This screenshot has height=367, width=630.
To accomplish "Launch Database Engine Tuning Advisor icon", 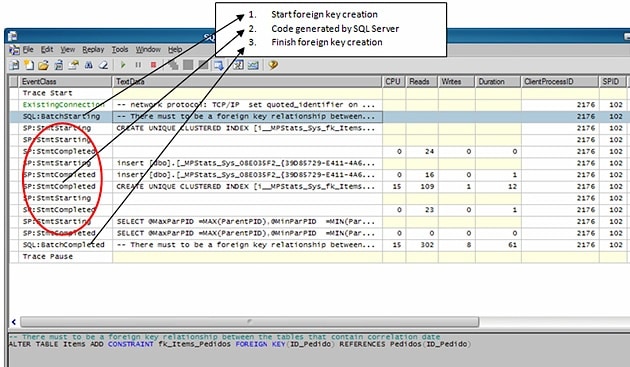I will 238,65.
